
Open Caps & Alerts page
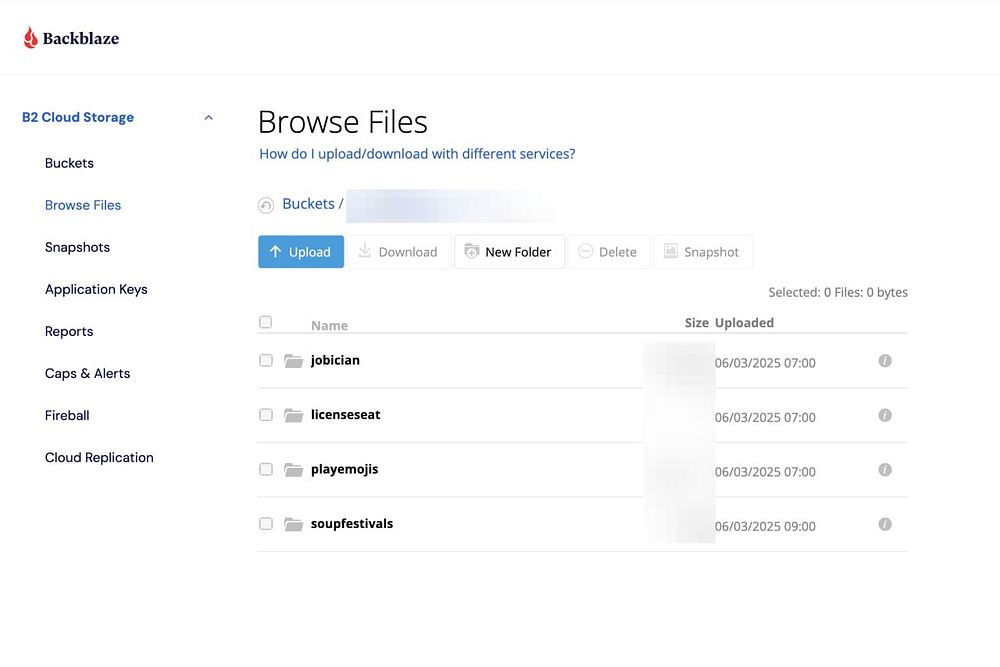pos(87,374)
